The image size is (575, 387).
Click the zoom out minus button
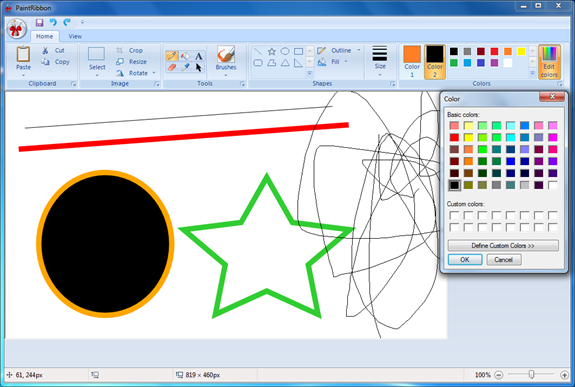(498, 375)
